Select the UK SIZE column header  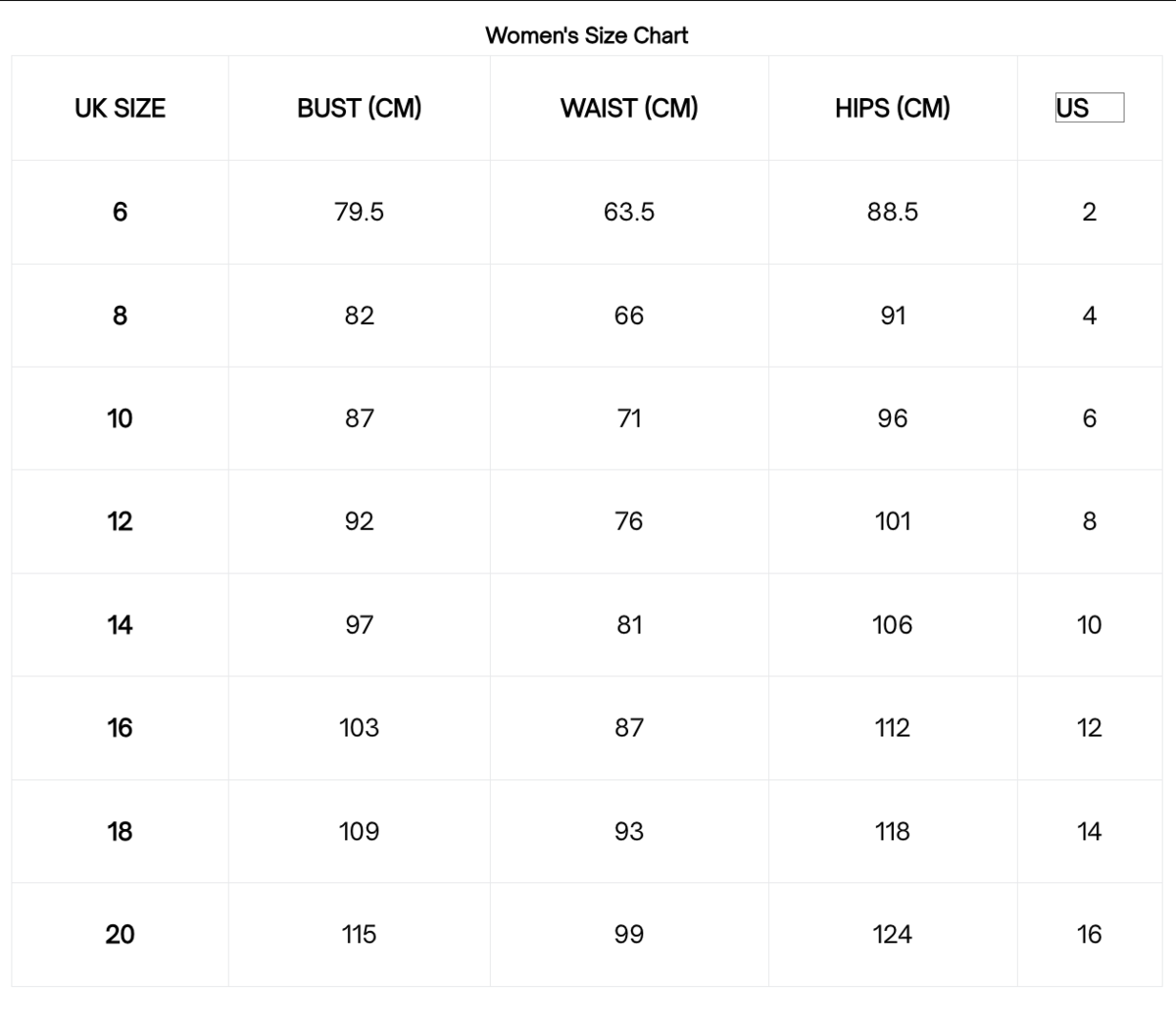click(x=120, y=108)
